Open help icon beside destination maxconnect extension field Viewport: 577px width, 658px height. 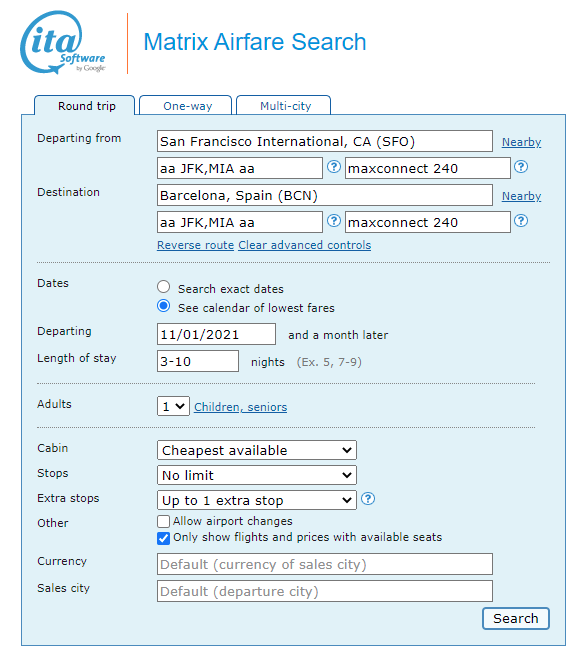(521, 221)
